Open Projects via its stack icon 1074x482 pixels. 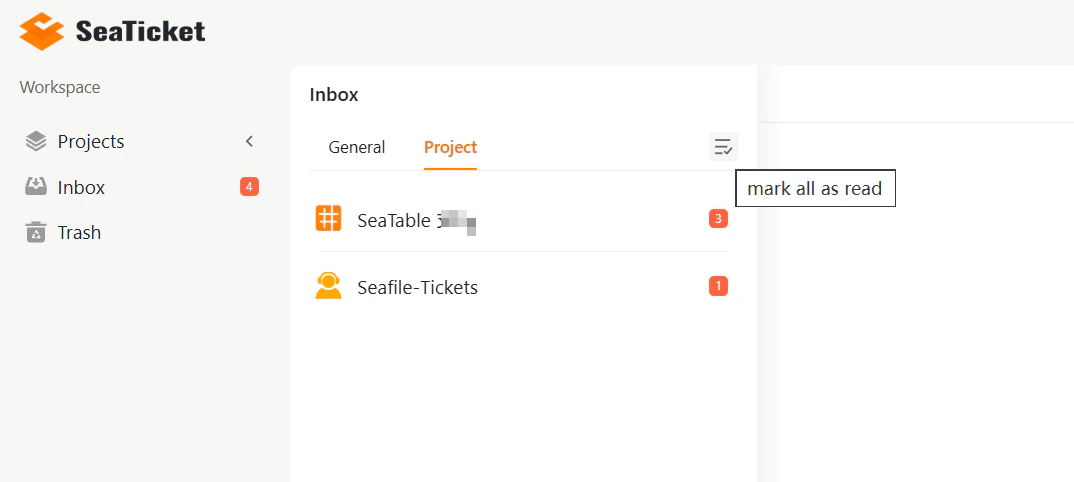pos(36,141)
